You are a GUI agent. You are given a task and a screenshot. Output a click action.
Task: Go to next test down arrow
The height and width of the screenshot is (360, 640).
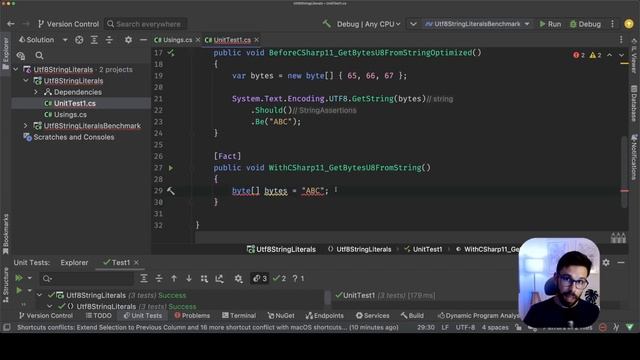(189, 278)
